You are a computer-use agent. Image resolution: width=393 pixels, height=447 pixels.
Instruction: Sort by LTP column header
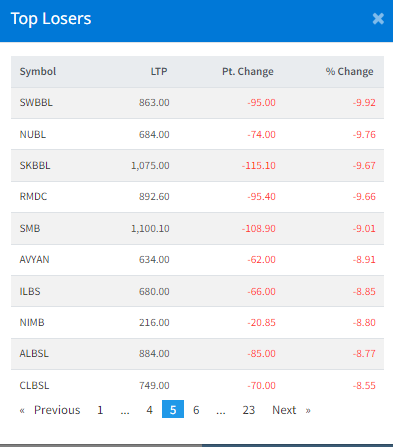click(159, 71)
